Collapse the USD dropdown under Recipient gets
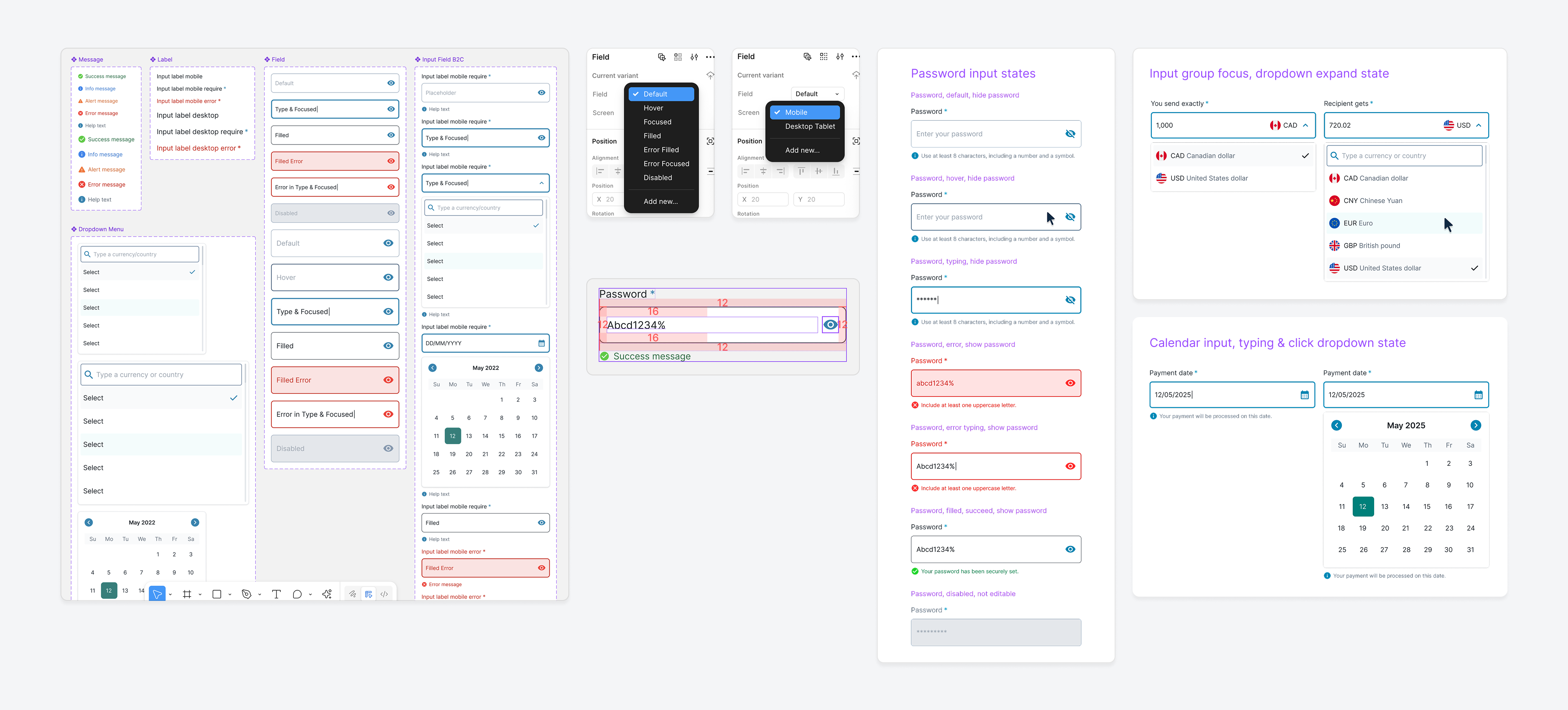 [1479, 125]
